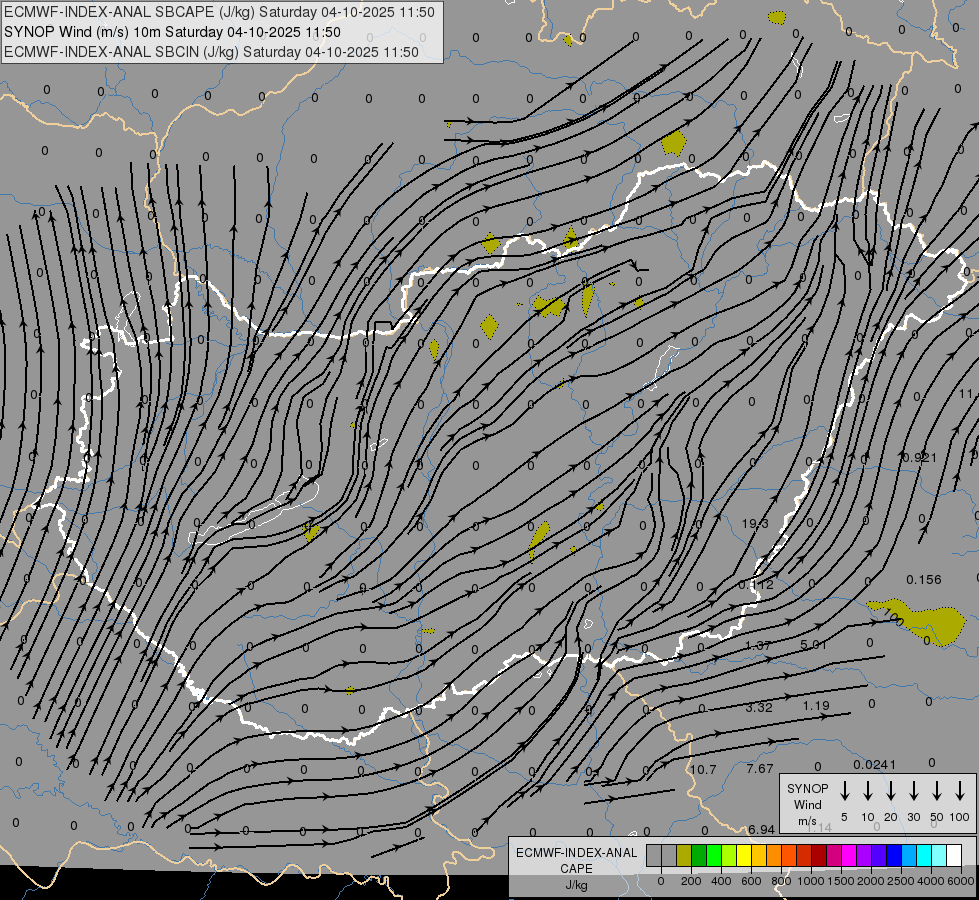This screenshot has width=979, height=900.
Task: Select the bright magenta legend swatch
Action: [849, 855]
